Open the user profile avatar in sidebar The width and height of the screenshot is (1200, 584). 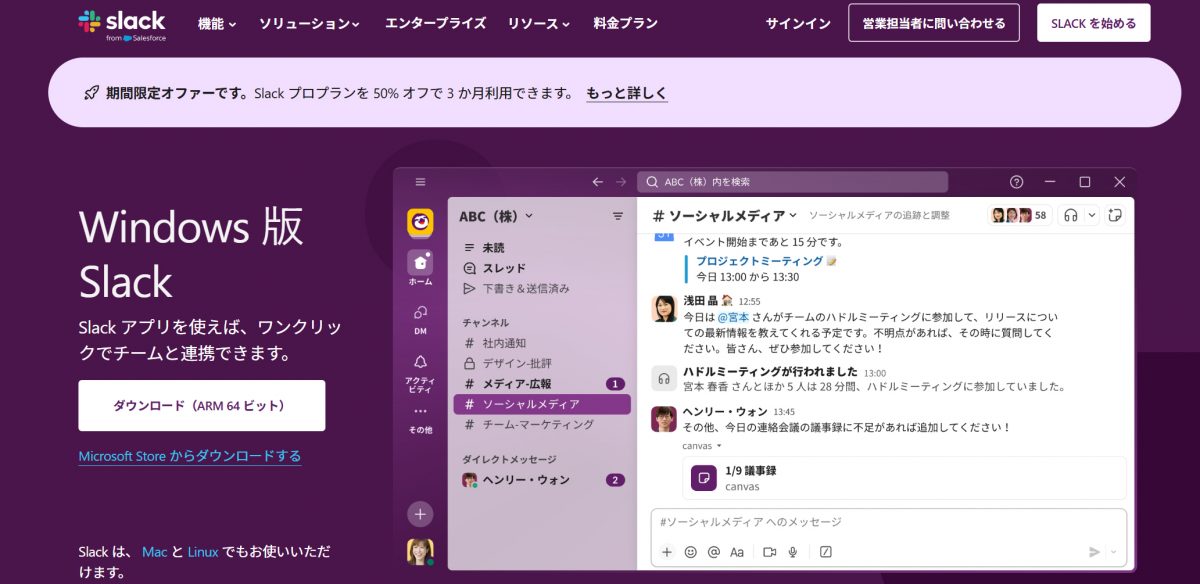point(420,551)
